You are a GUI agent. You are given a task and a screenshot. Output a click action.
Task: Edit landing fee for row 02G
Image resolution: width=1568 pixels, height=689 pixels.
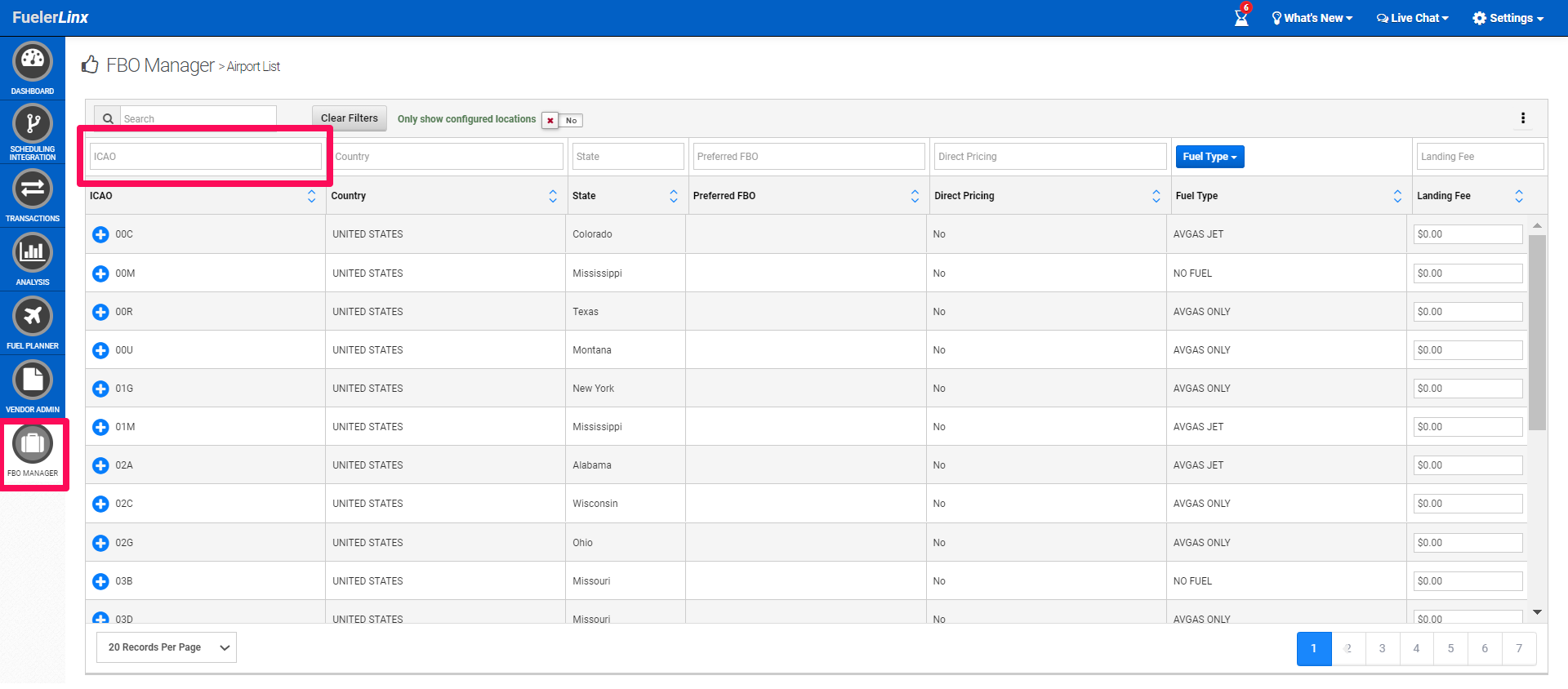[1468, 543]
